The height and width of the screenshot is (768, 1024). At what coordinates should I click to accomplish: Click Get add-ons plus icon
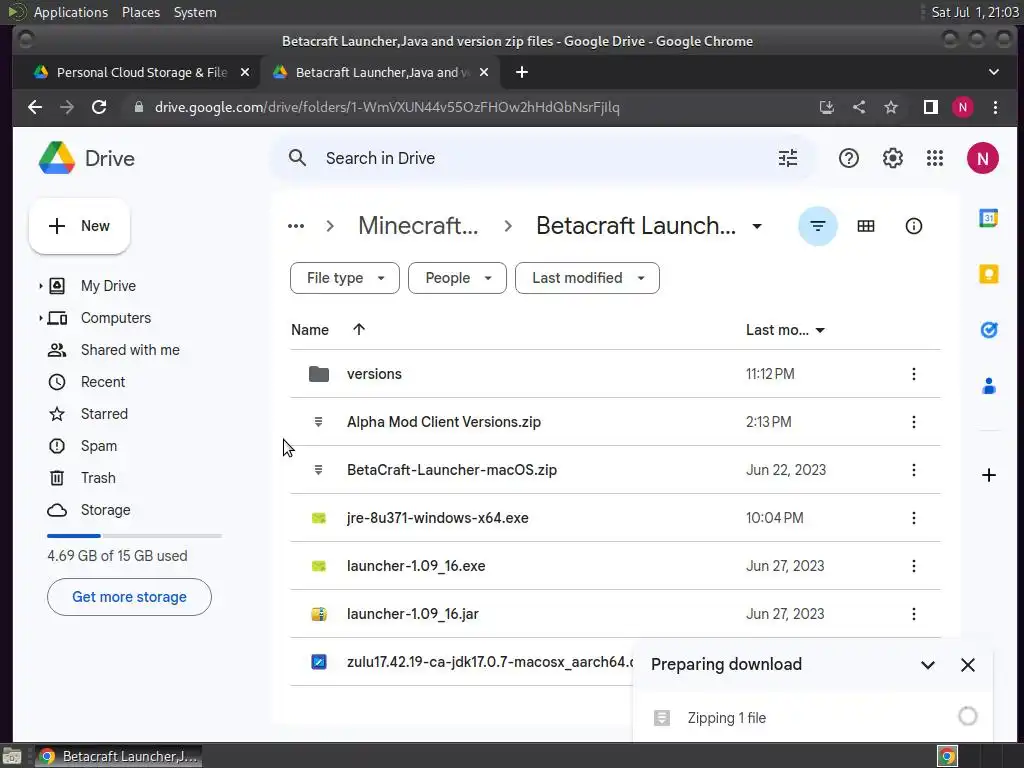[x=988, y=475]
